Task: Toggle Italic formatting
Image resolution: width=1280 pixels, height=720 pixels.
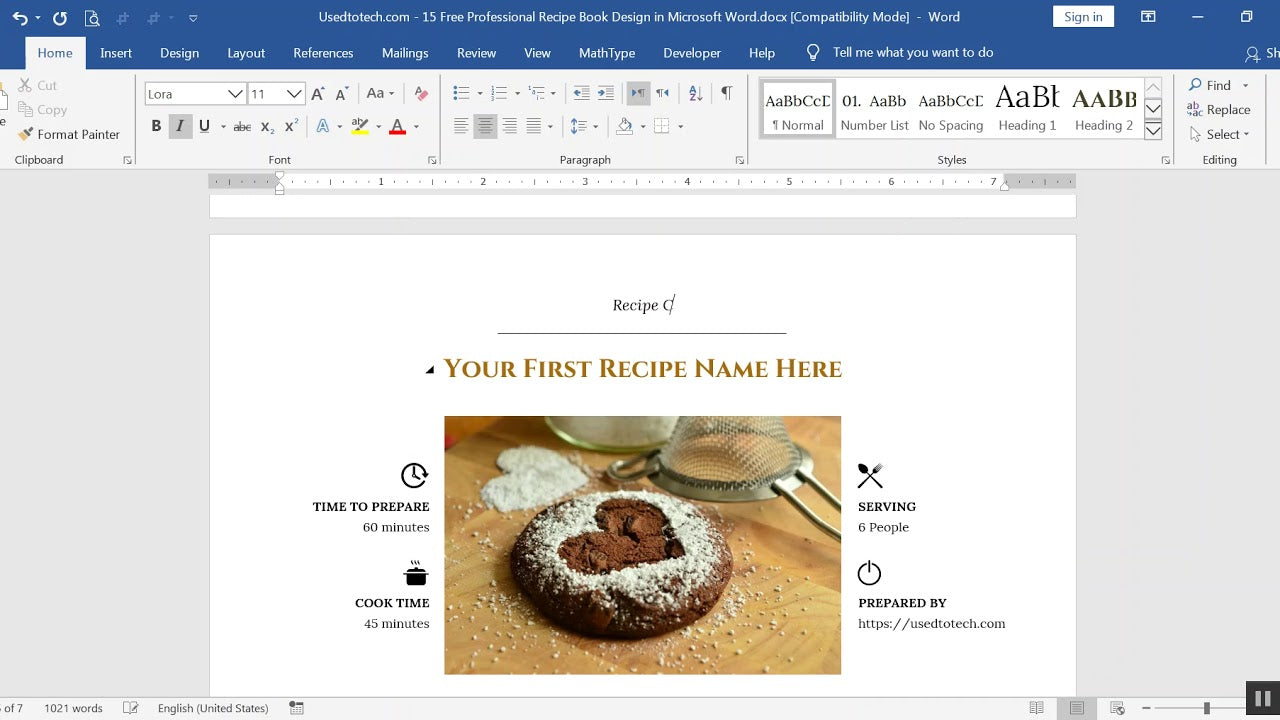Action: 180,126
